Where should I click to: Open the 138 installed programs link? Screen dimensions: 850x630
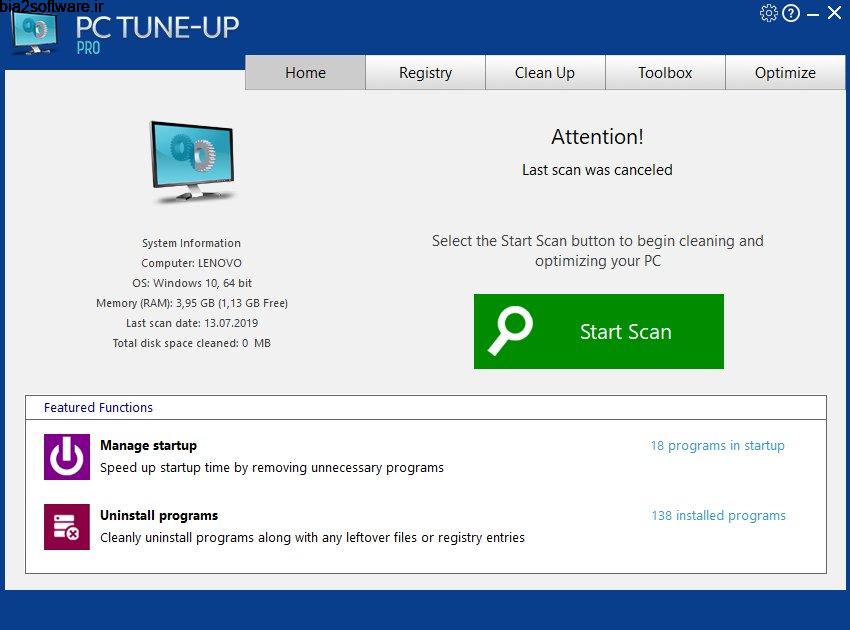pos(718,515)
